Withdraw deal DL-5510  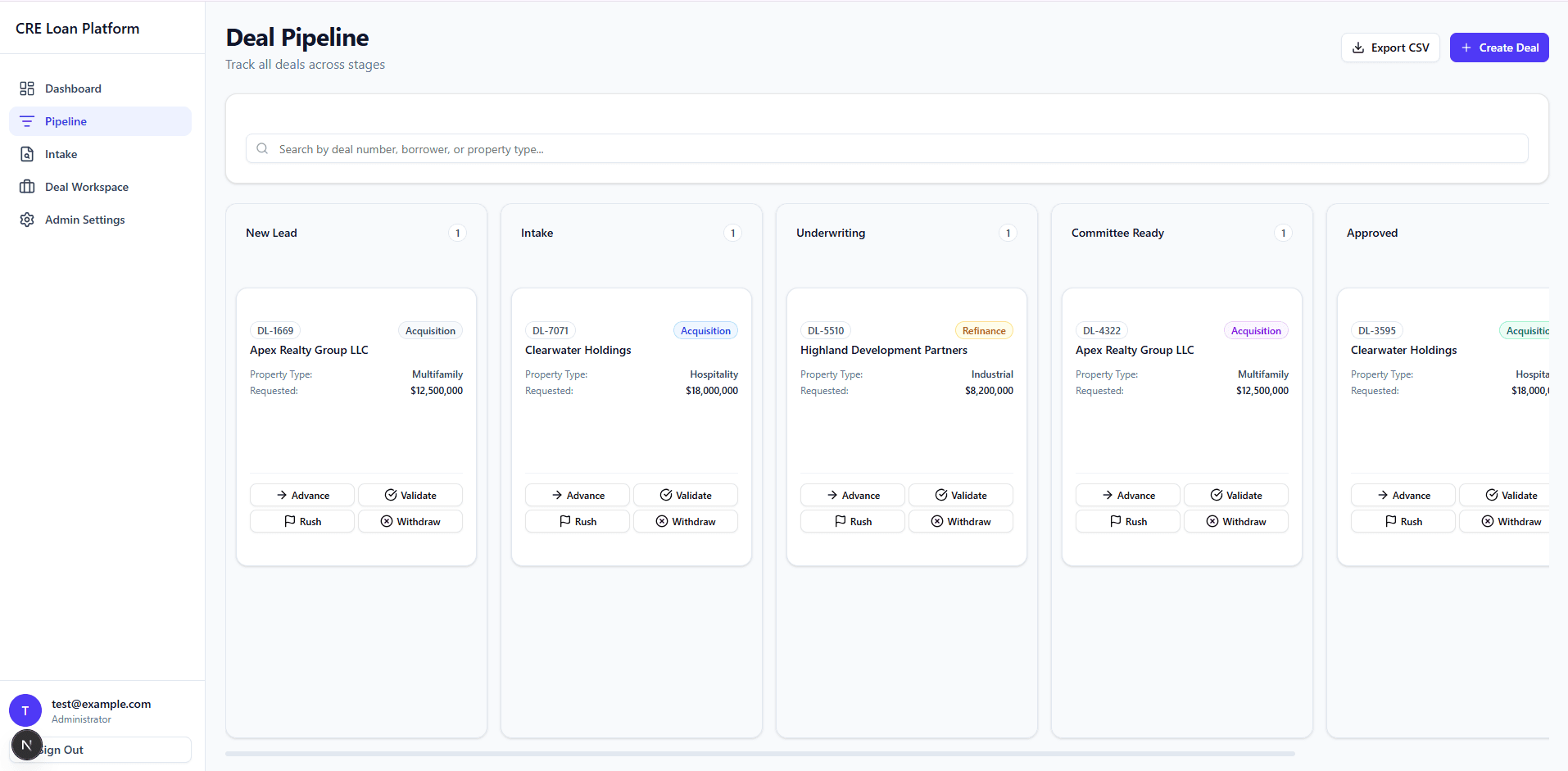coord(961,521)
